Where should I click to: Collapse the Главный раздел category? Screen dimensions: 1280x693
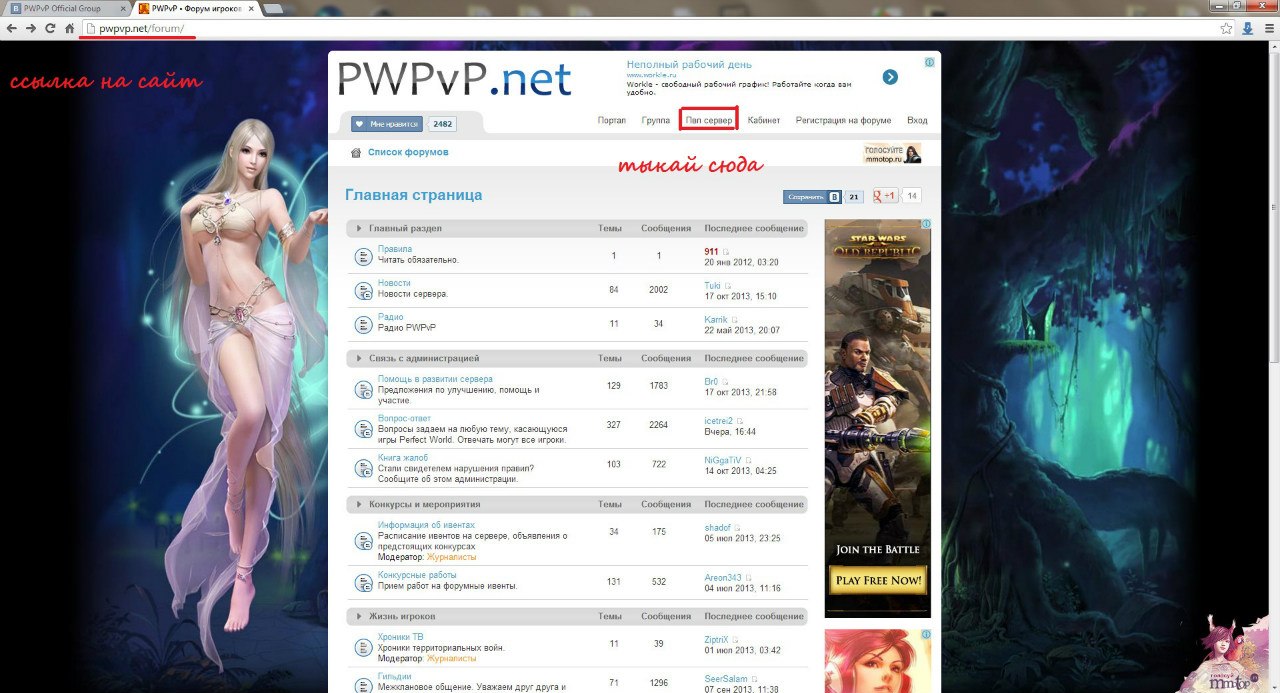pos(360,229)
